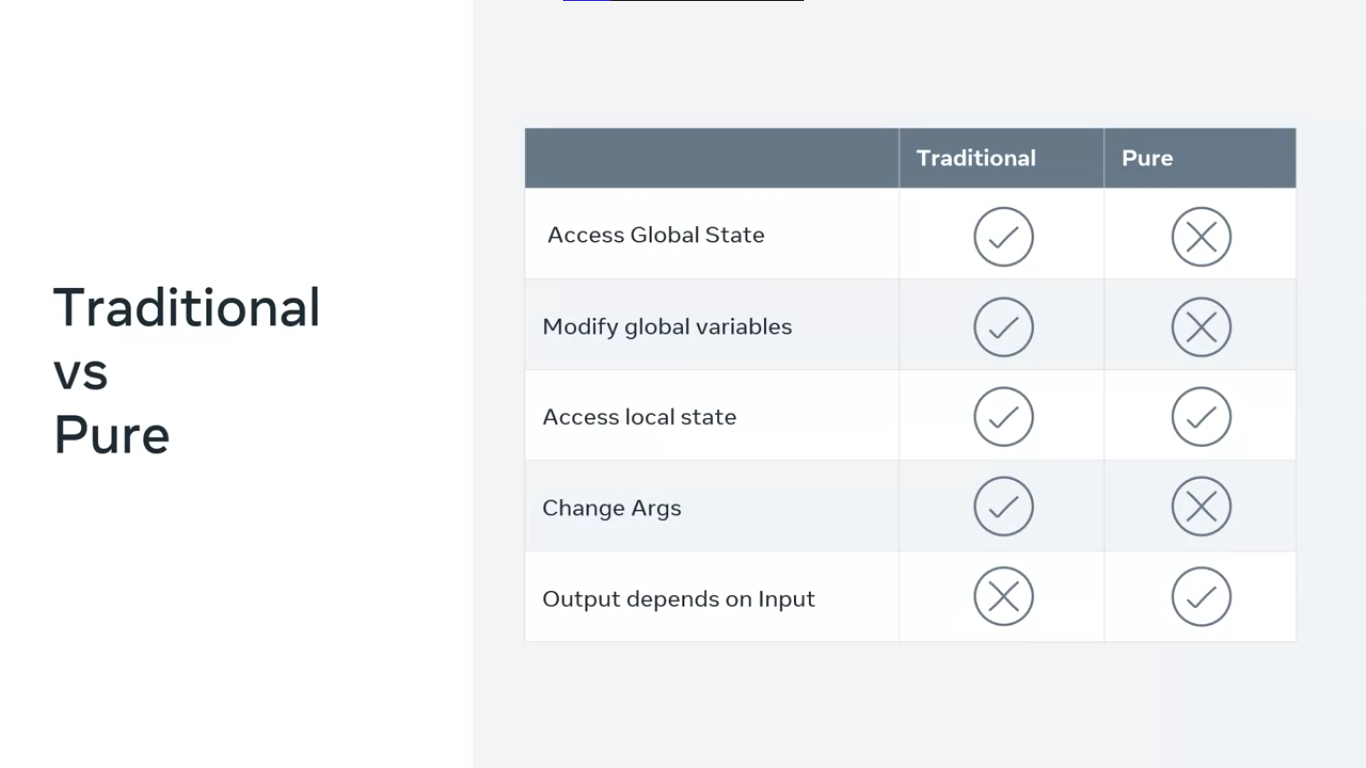
Task: Click the Traditional checkmark for Modify global variables
Action: point(1003,327)
